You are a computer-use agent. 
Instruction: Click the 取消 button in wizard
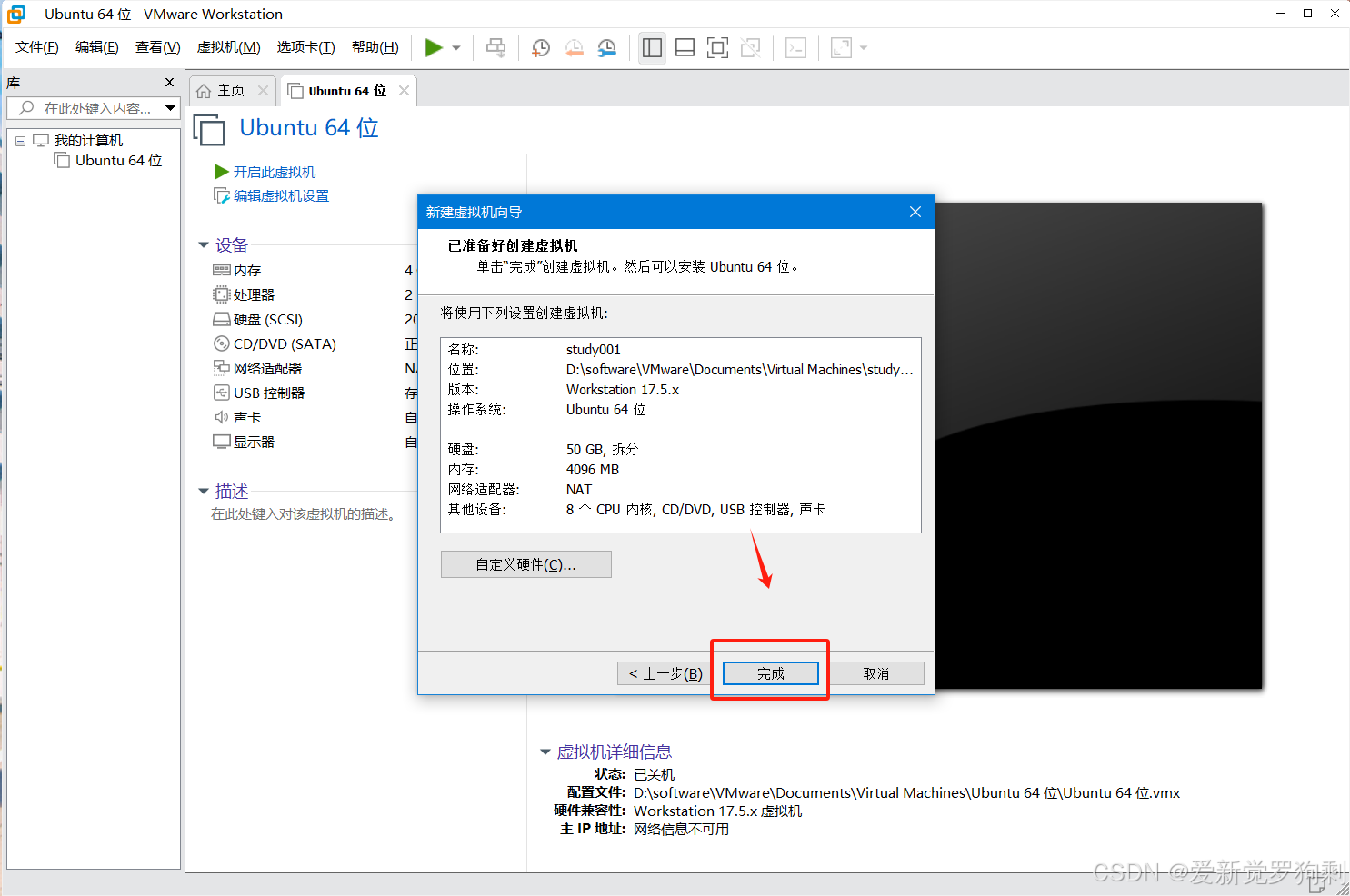click(876, 673)
